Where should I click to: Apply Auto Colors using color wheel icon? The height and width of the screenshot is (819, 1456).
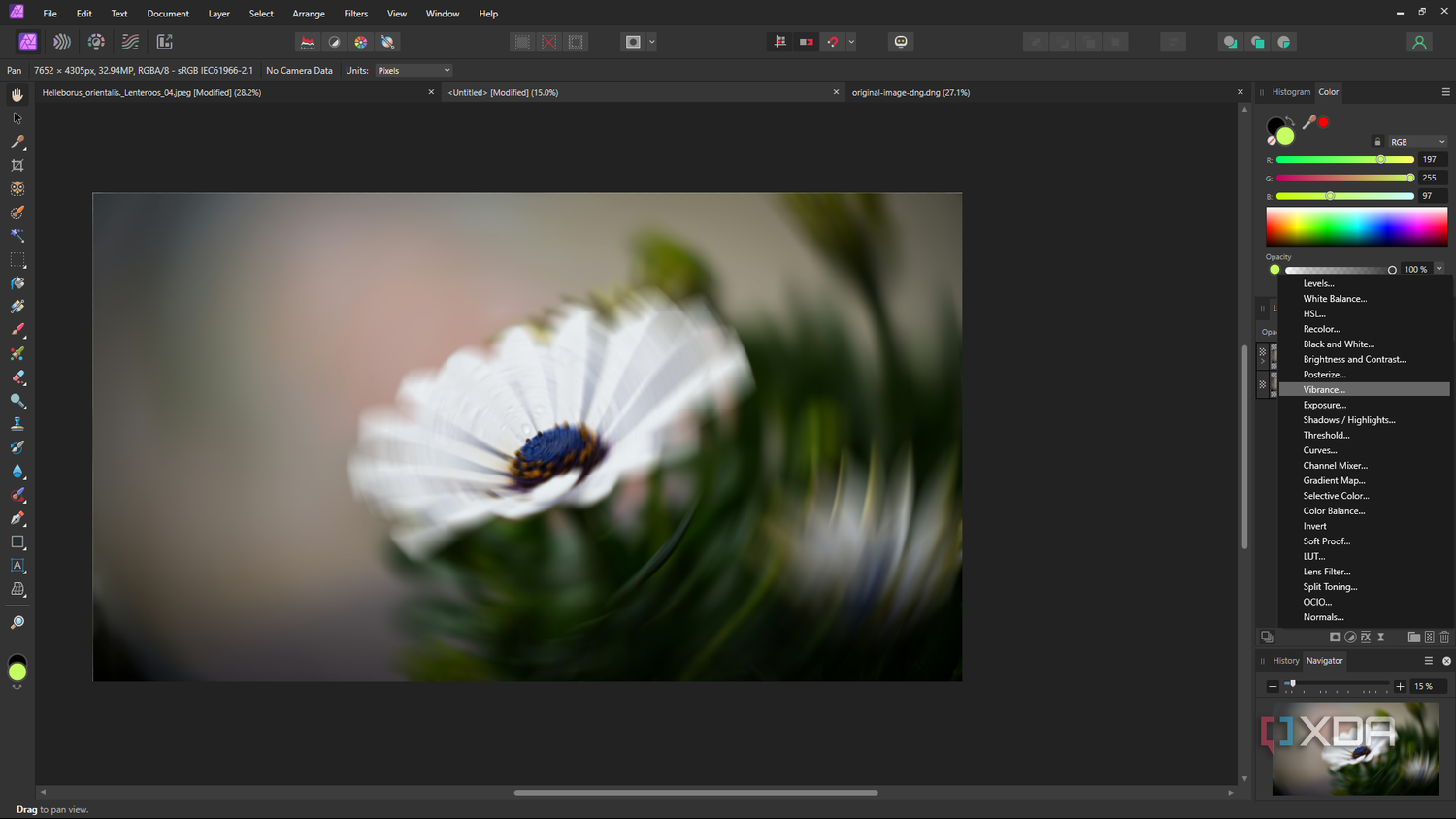361,42
